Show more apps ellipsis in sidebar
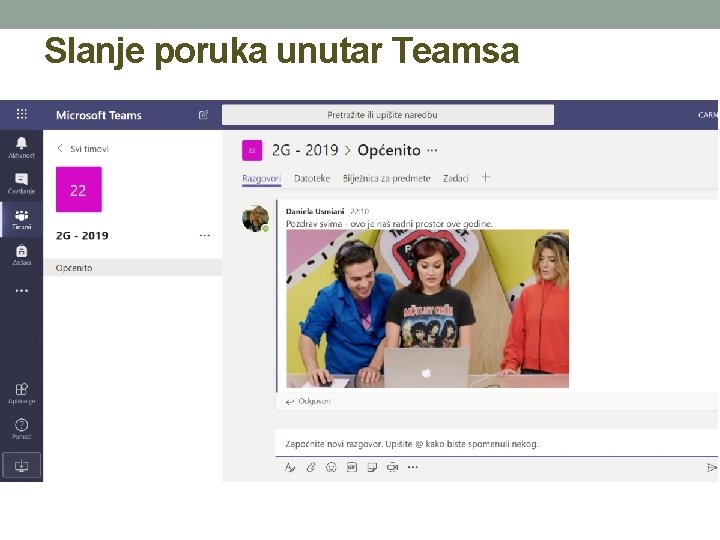The height and width of the screenshot is (540, 720). click(22, 291)
